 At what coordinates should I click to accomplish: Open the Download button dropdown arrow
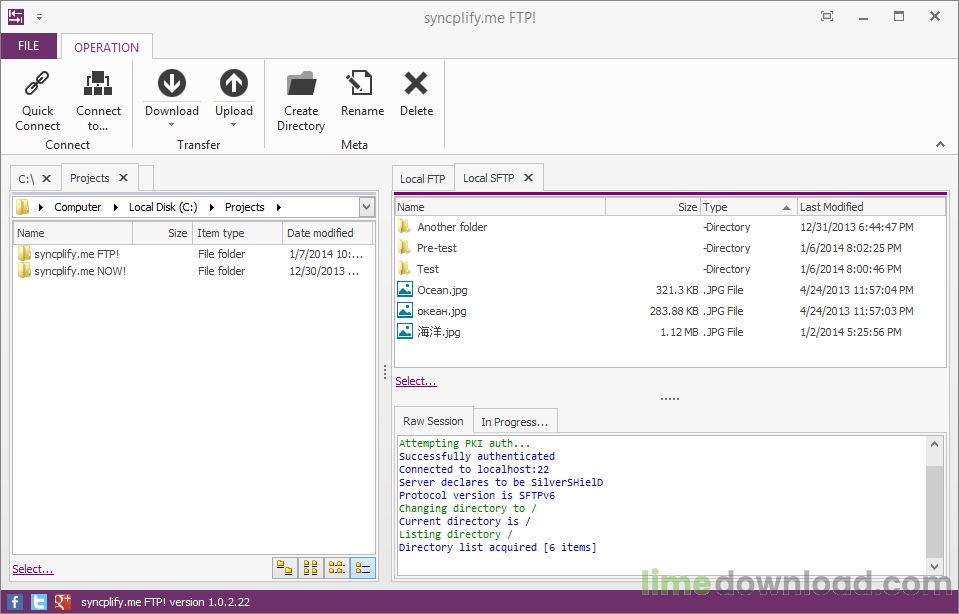pos(171,125)
